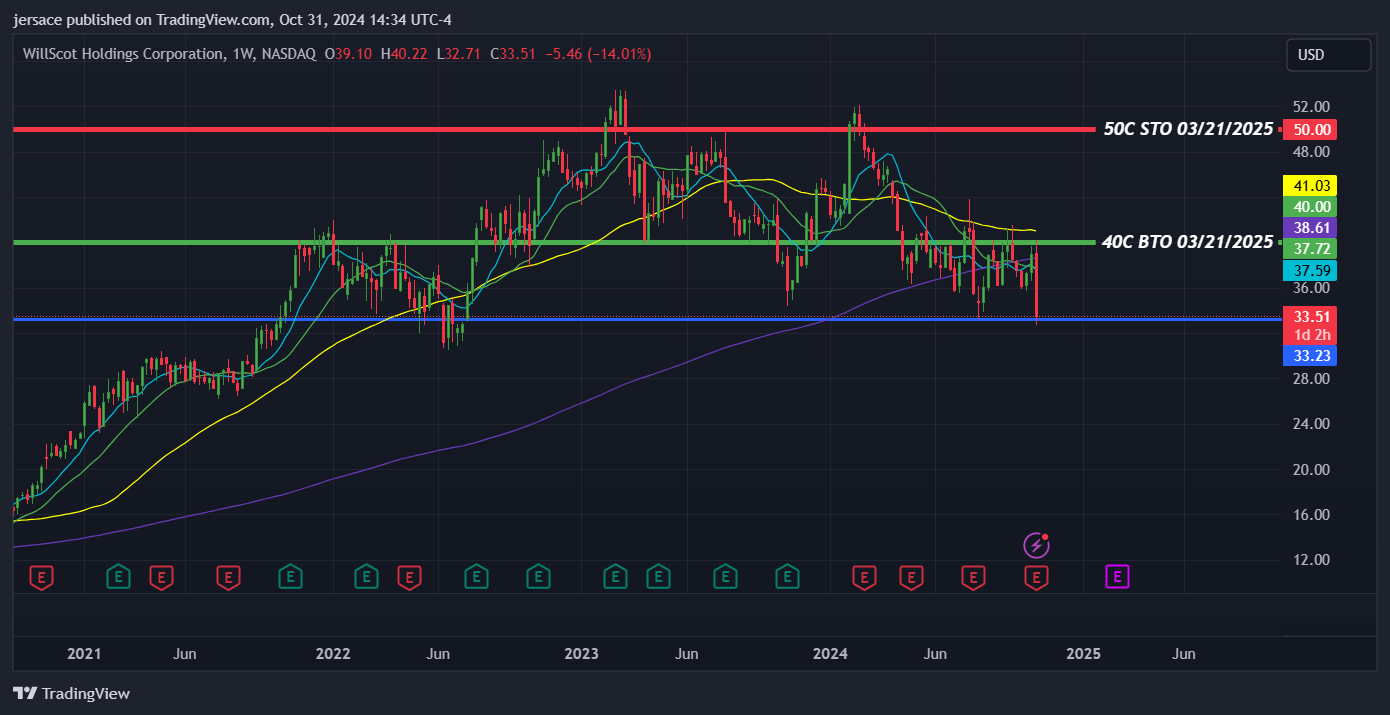Click the red 33.51 last price label
The width and height of the screenshot is (1390, 715).
[x=1312, y=316]
